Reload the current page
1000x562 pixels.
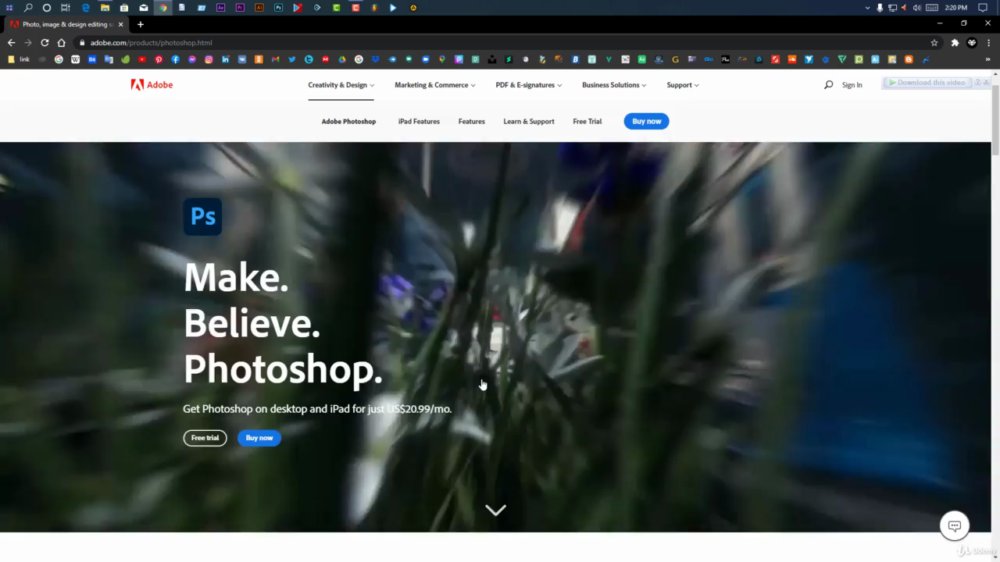[45, 43]
